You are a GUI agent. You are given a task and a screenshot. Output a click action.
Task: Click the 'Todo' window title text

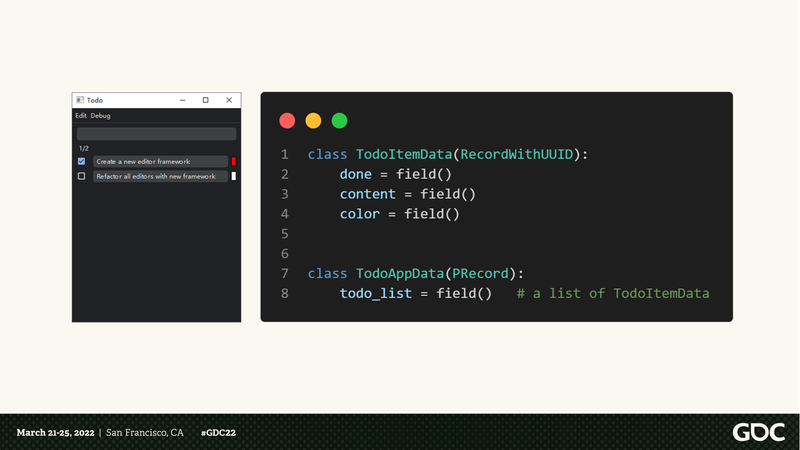[x=94, y=101]
